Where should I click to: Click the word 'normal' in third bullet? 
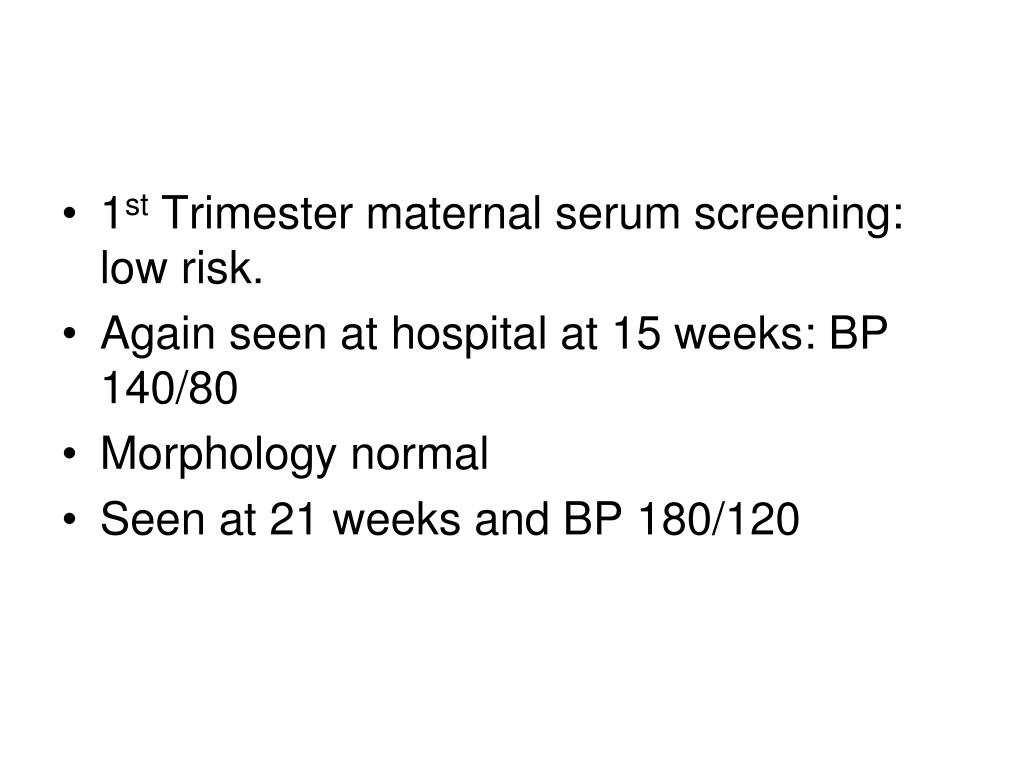pos(420,454)
